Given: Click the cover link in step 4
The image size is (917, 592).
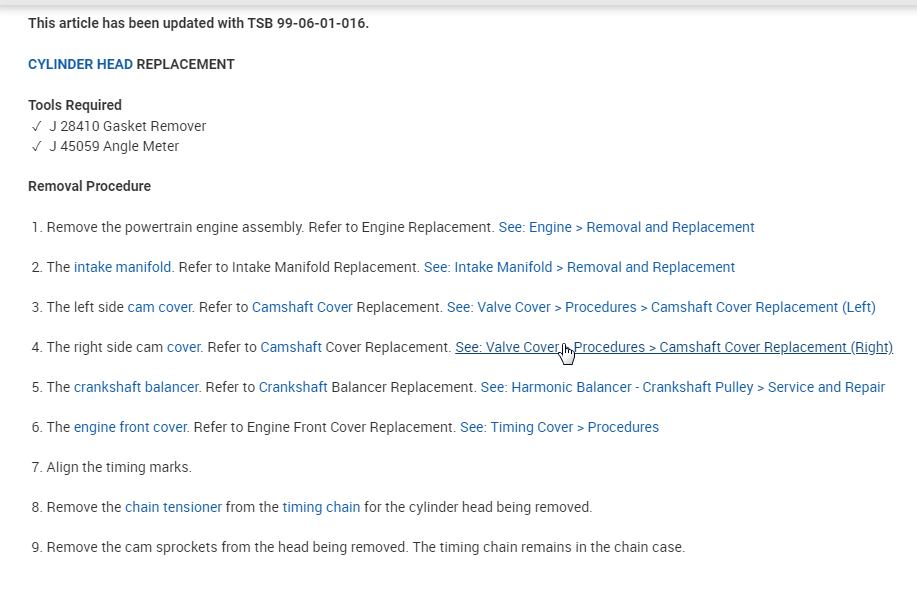Looking at the screenshot, I should (184, 347).
